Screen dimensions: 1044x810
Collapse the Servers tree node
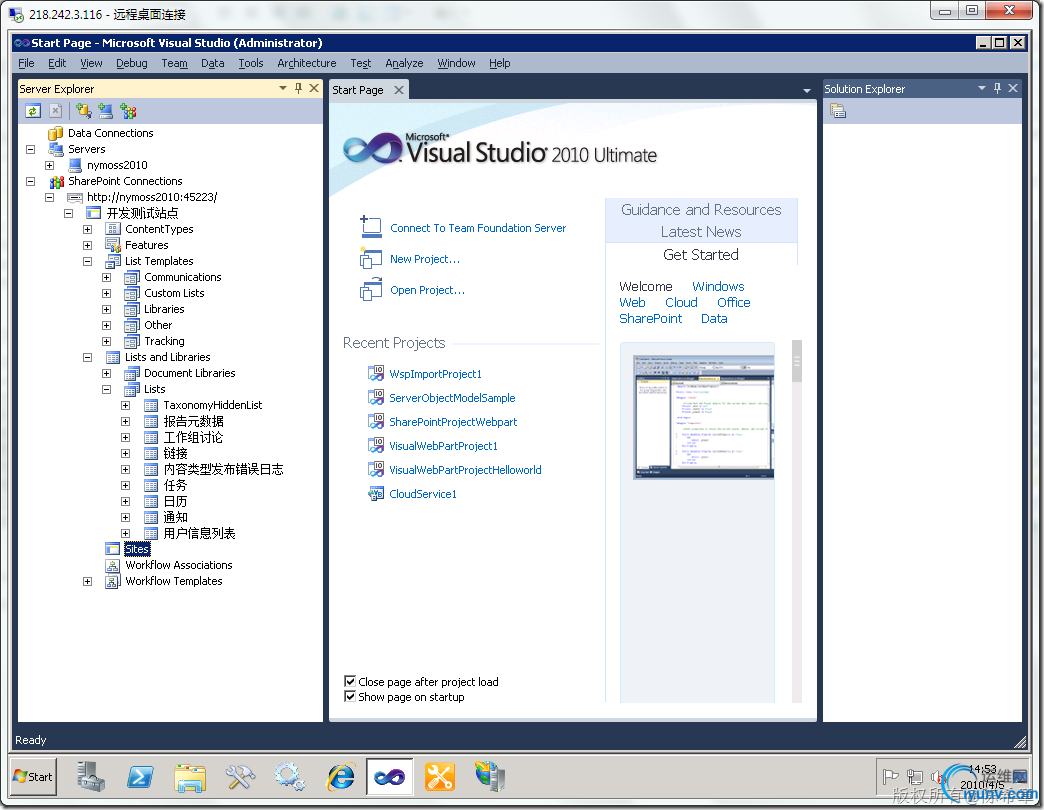[x=30, y=149]
